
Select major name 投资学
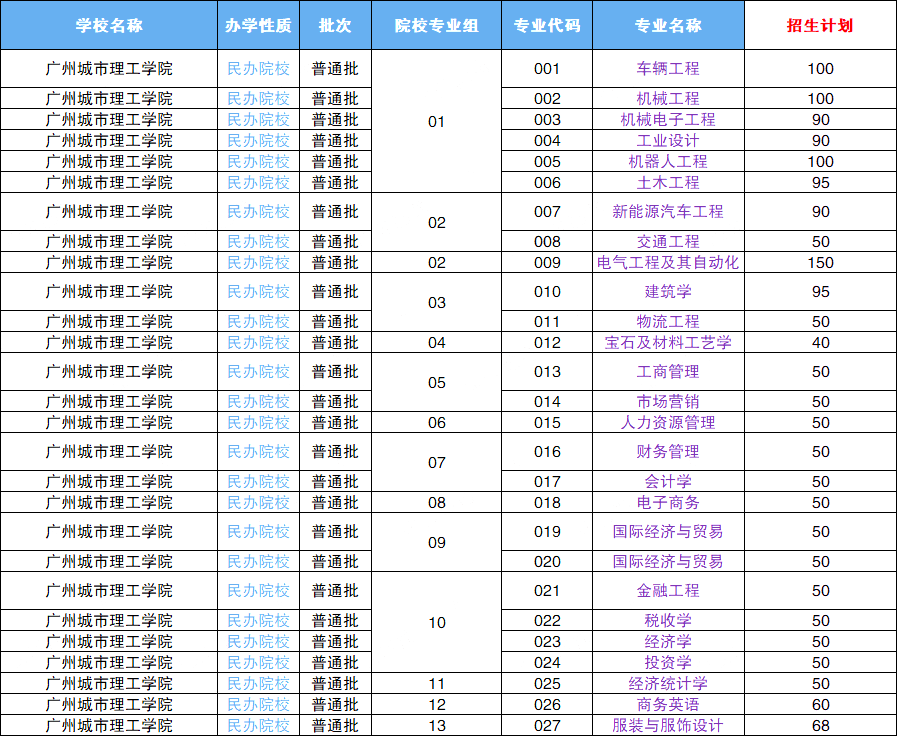(668, 663)
